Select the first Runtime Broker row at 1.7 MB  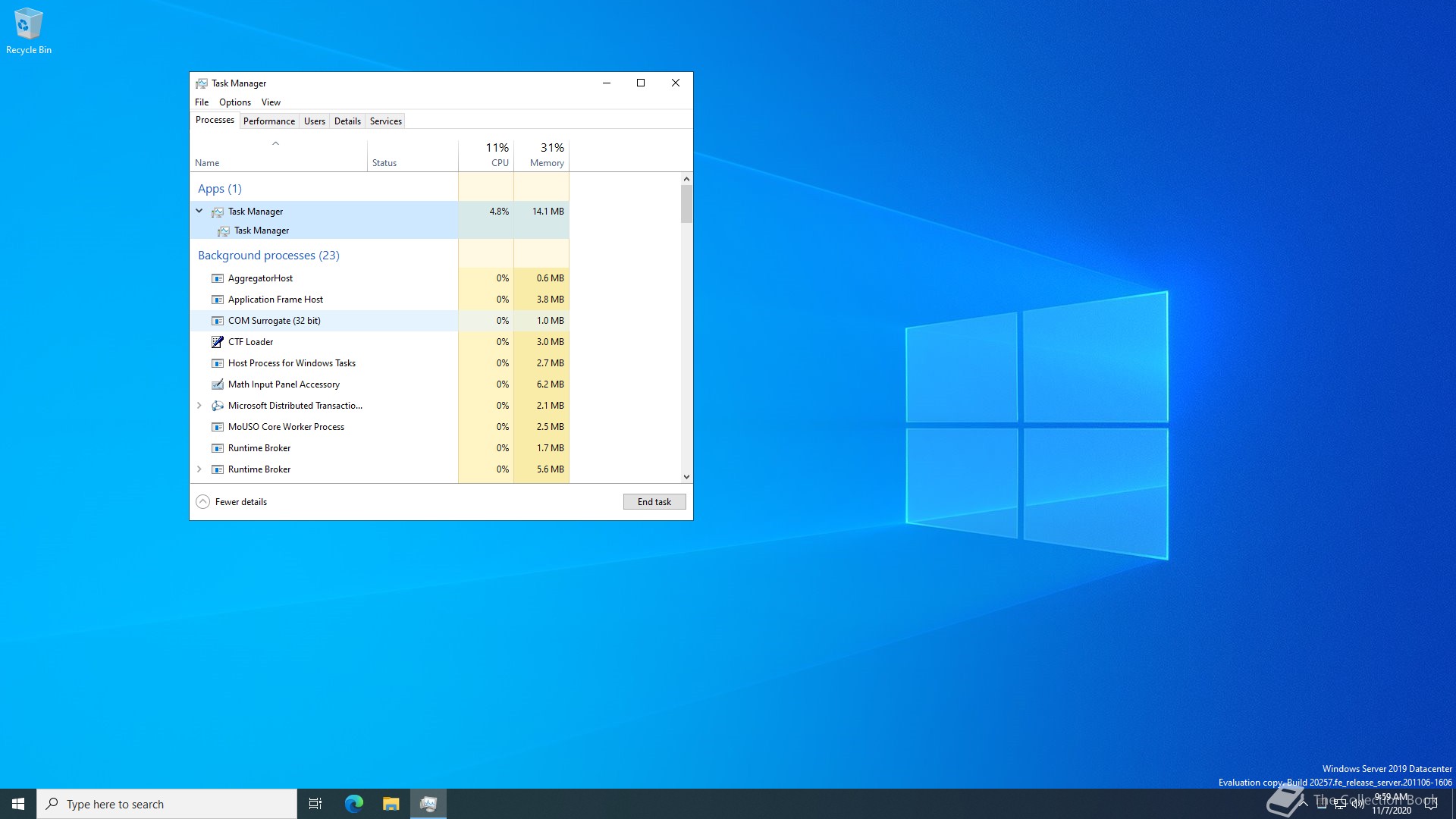379,448
